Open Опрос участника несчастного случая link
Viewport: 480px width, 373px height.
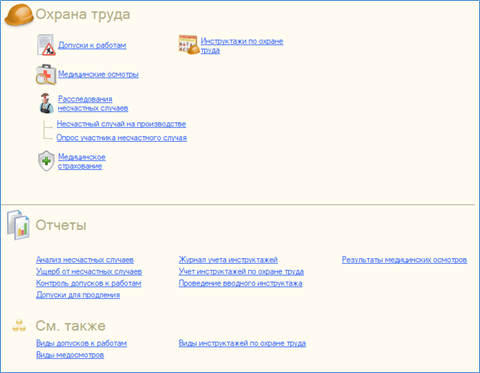click(x=122, y=138)
